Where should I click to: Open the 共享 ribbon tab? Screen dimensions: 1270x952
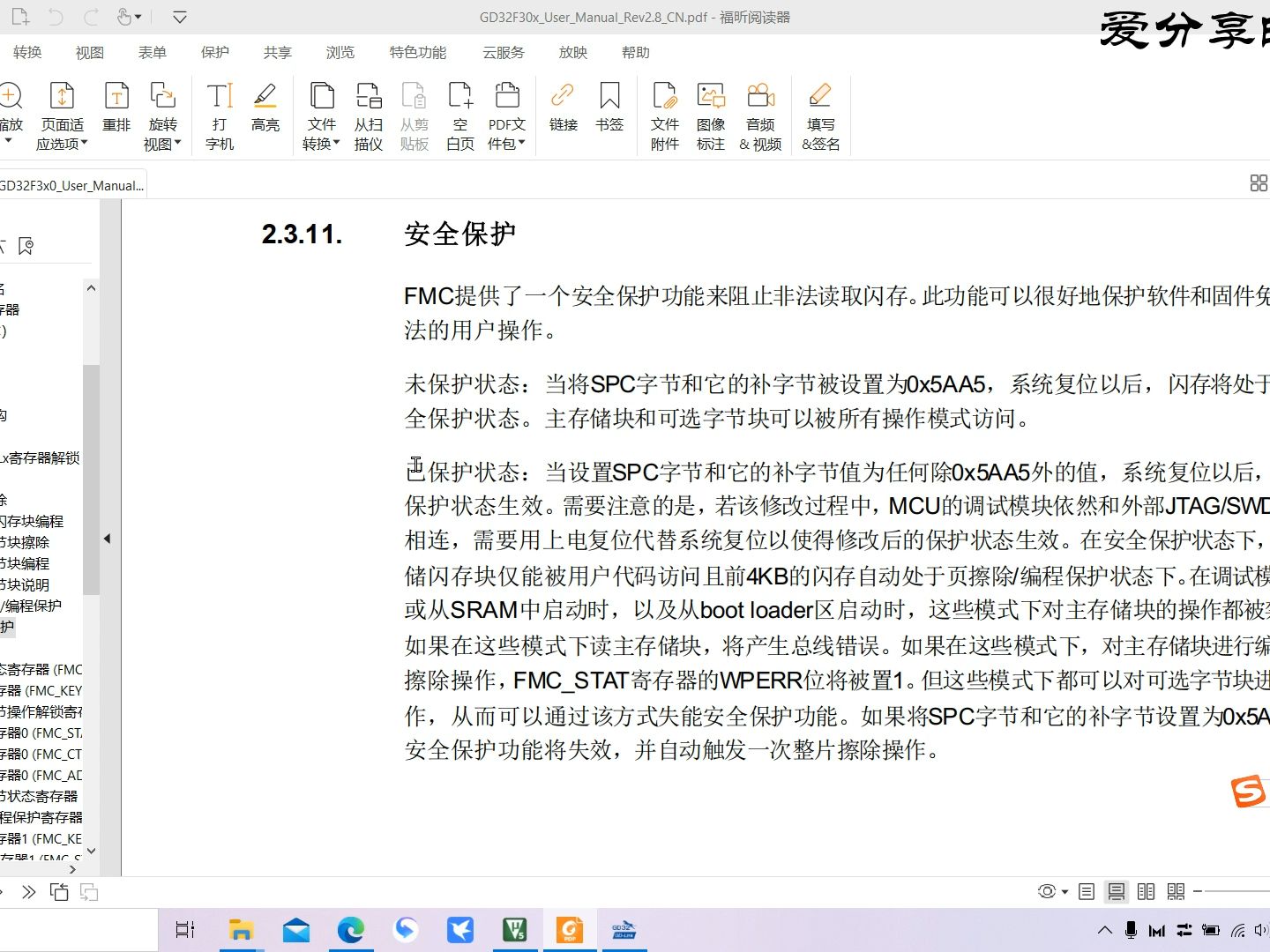point(278,53)
